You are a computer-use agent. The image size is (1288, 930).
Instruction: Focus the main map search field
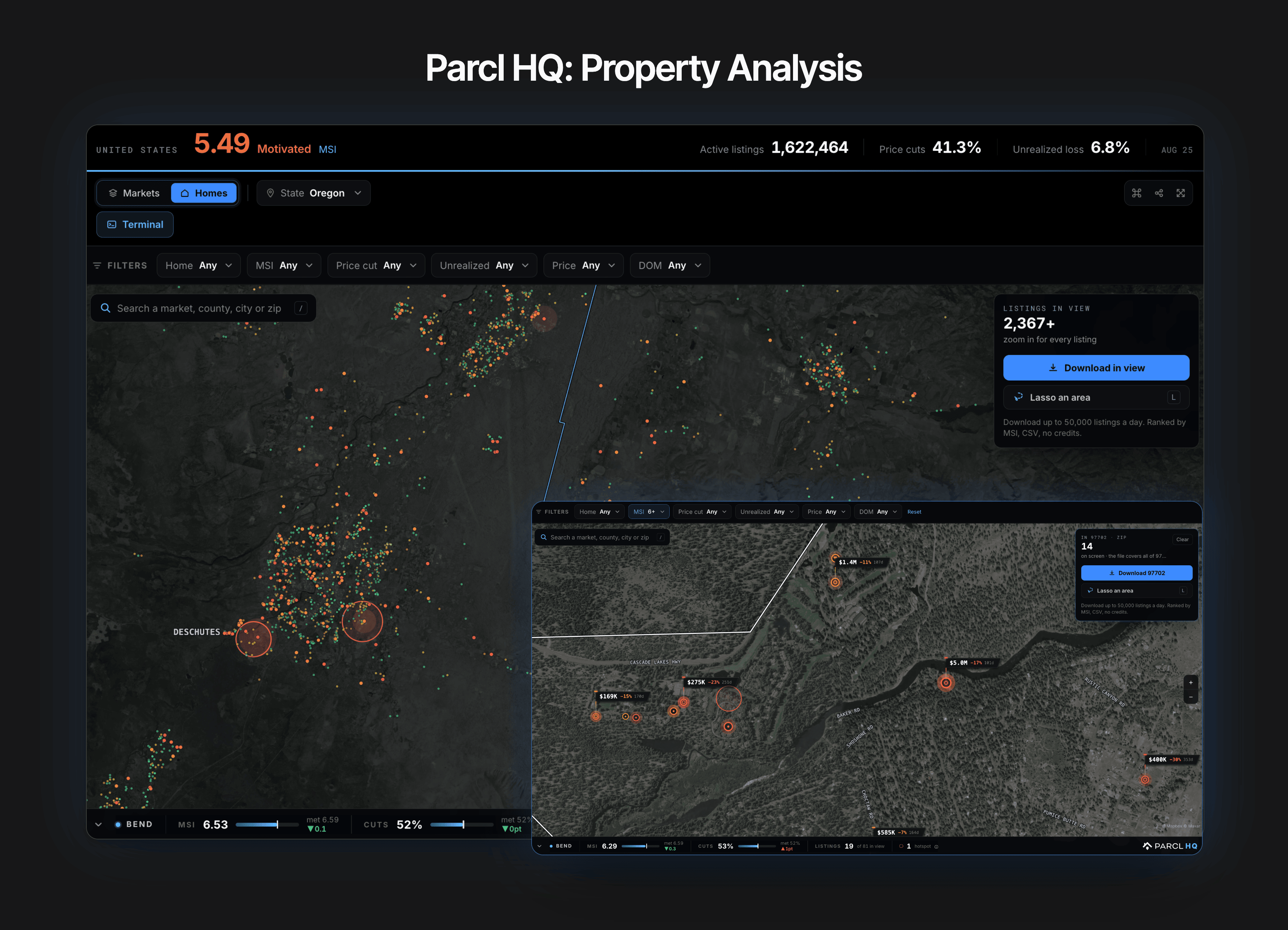[x=203, y=308]
